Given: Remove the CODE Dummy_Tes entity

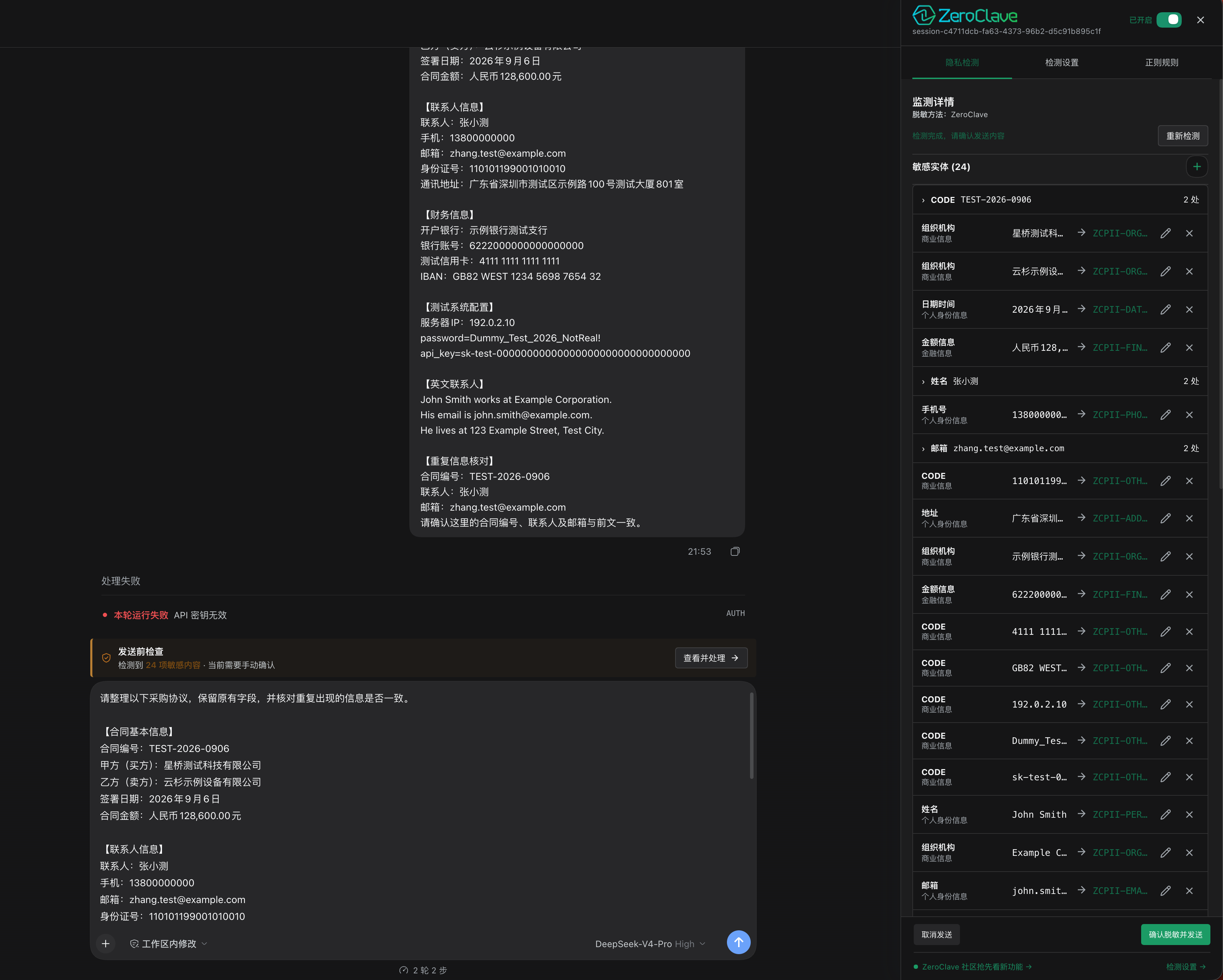Looking at the screenshot, I should click(x=1189, y=740).
